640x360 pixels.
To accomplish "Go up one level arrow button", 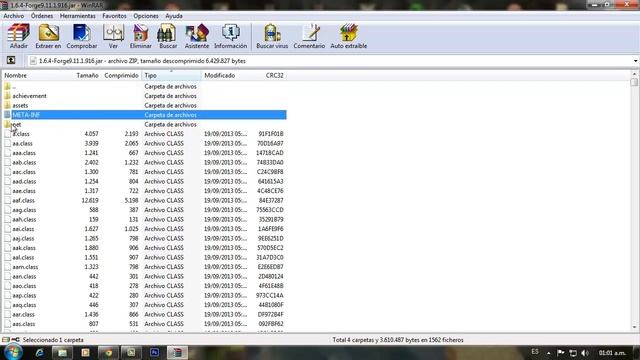I will [x=11, y=61].
